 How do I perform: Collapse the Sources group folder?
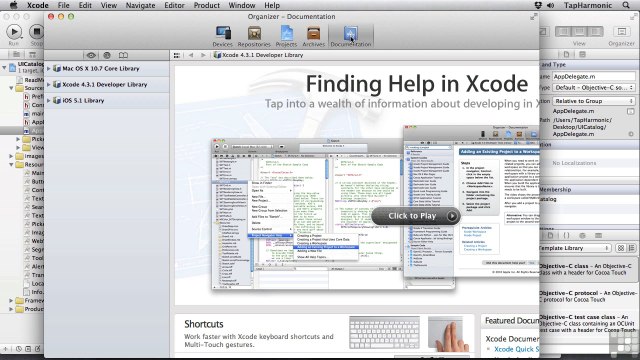[11, 88]
